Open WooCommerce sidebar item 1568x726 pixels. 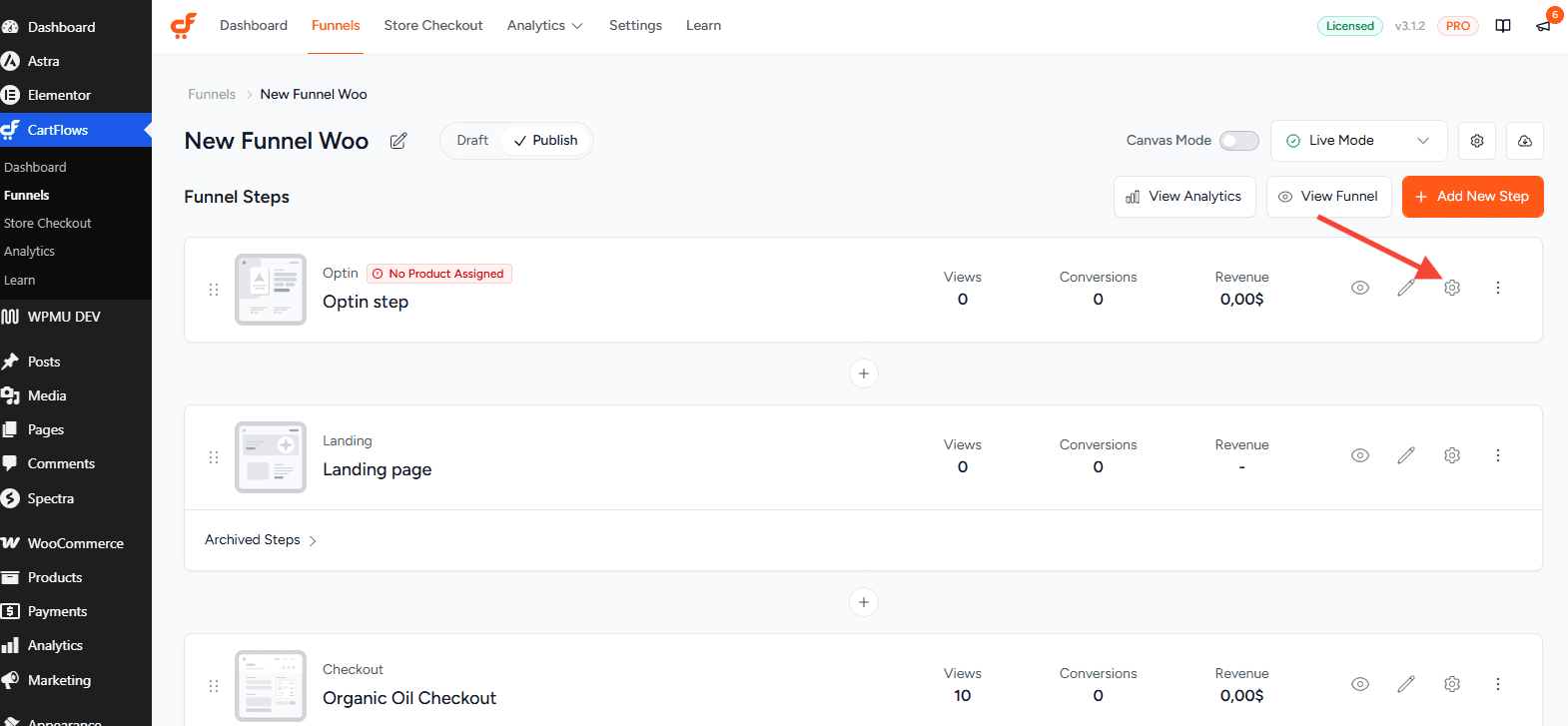click(76, 543)
